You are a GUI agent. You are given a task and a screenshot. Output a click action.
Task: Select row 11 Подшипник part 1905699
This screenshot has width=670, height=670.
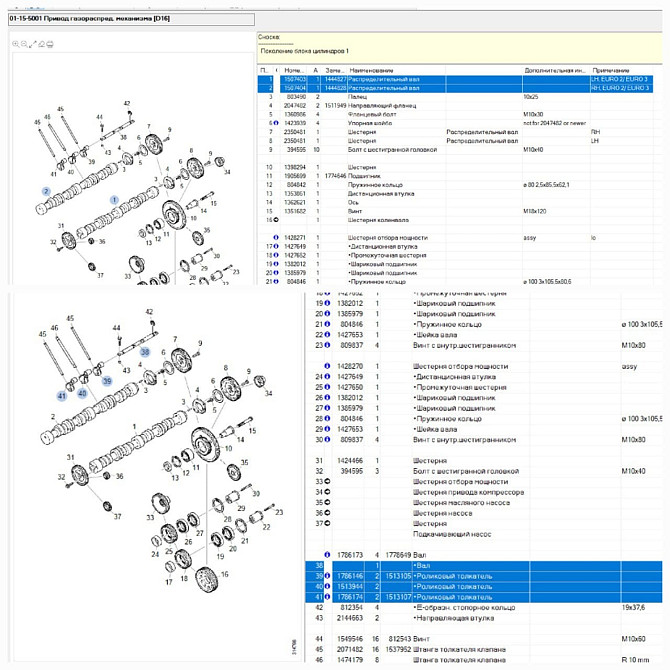click(x=455, y=176)
